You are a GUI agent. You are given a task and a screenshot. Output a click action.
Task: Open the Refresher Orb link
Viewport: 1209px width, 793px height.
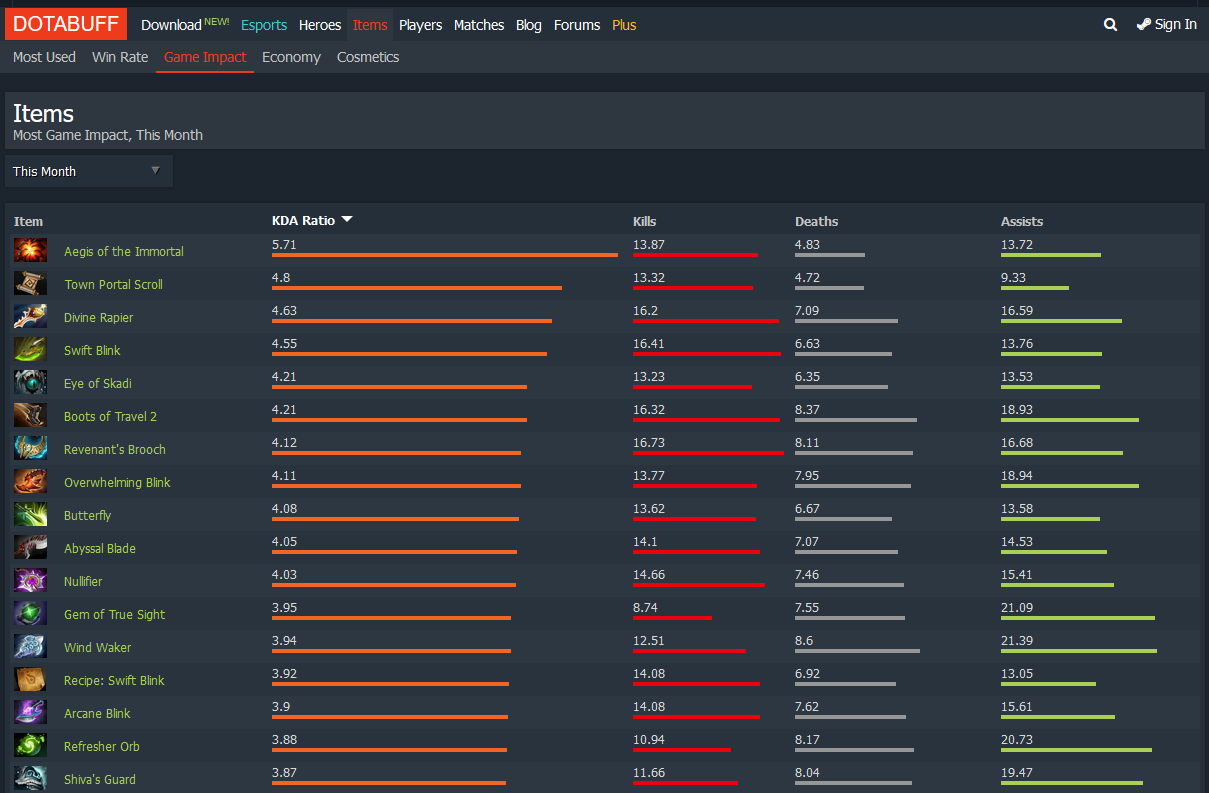click(x=102, y=746)
